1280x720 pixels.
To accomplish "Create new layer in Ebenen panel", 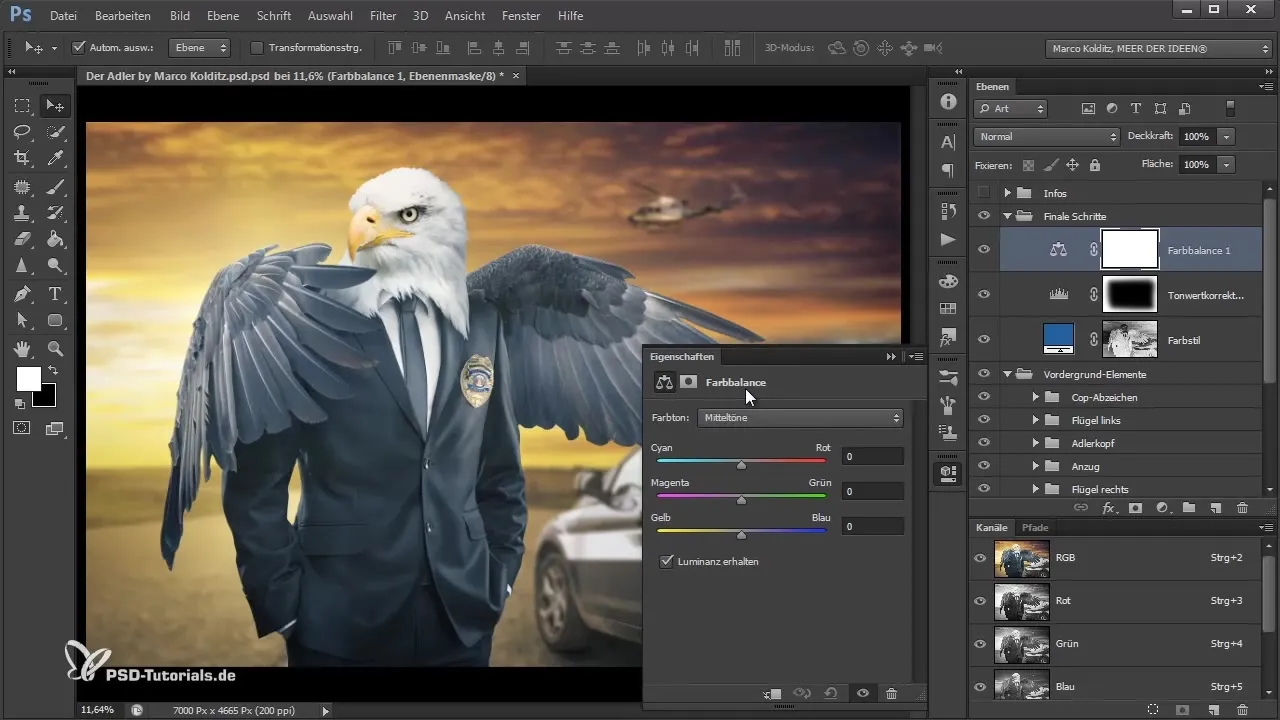I will pyautogui.click(x=1214, y=508).
